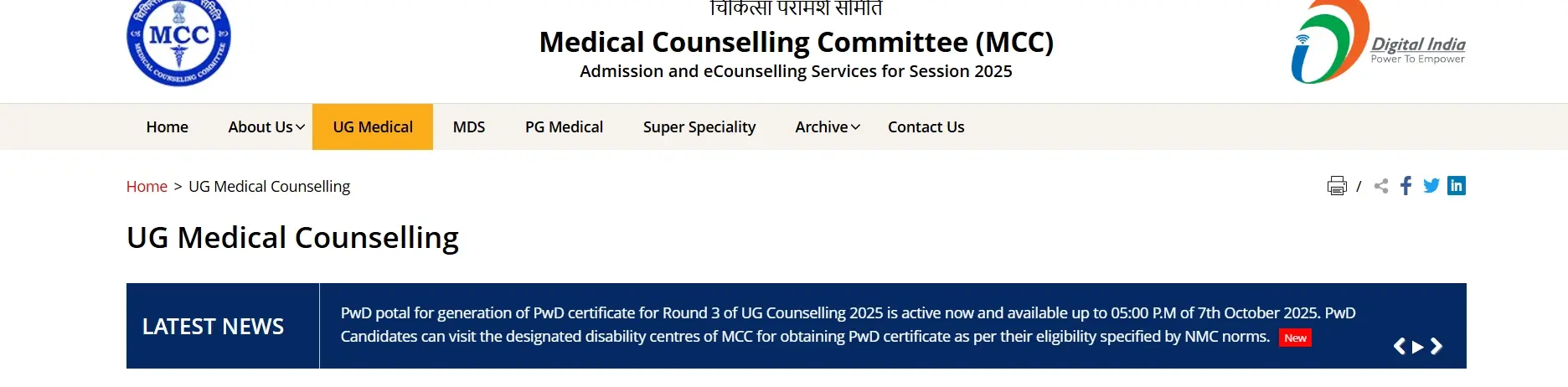Click the share icon
Viewport: 1568px width, 387px height.
coord(1381,186)
